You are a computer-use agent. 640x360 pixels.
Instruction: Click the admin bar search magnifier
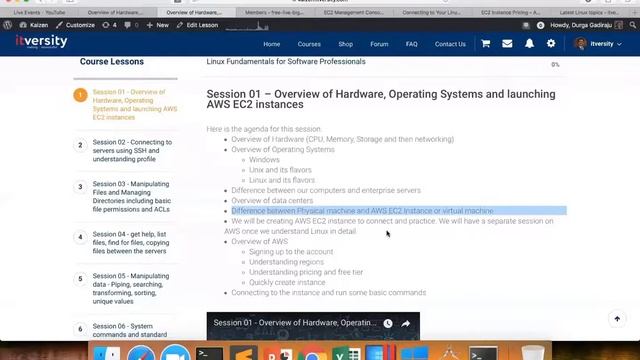pos(632,25)
